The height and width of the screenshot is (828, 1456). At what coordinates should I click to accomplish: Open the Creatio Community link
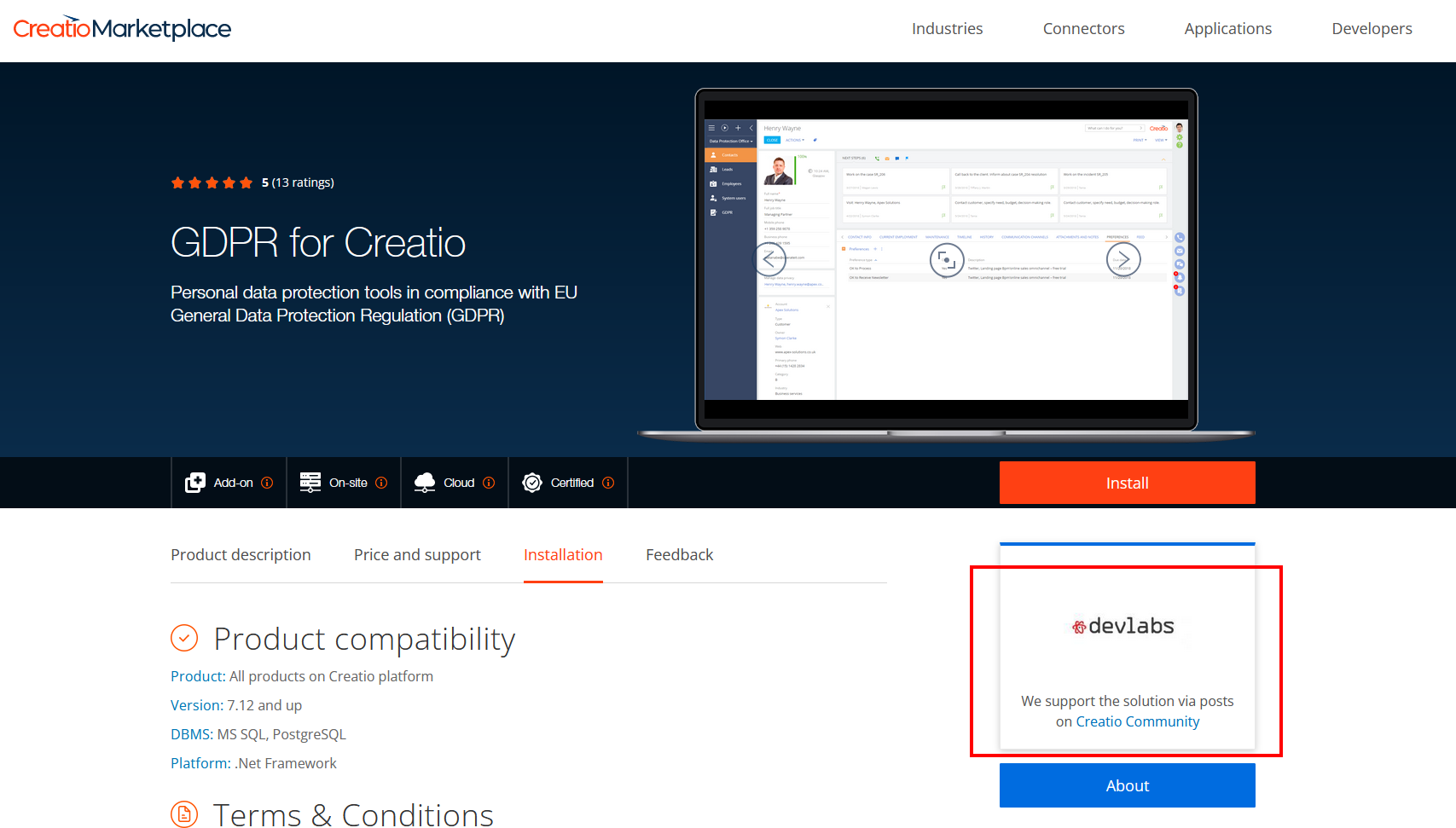1137,721
